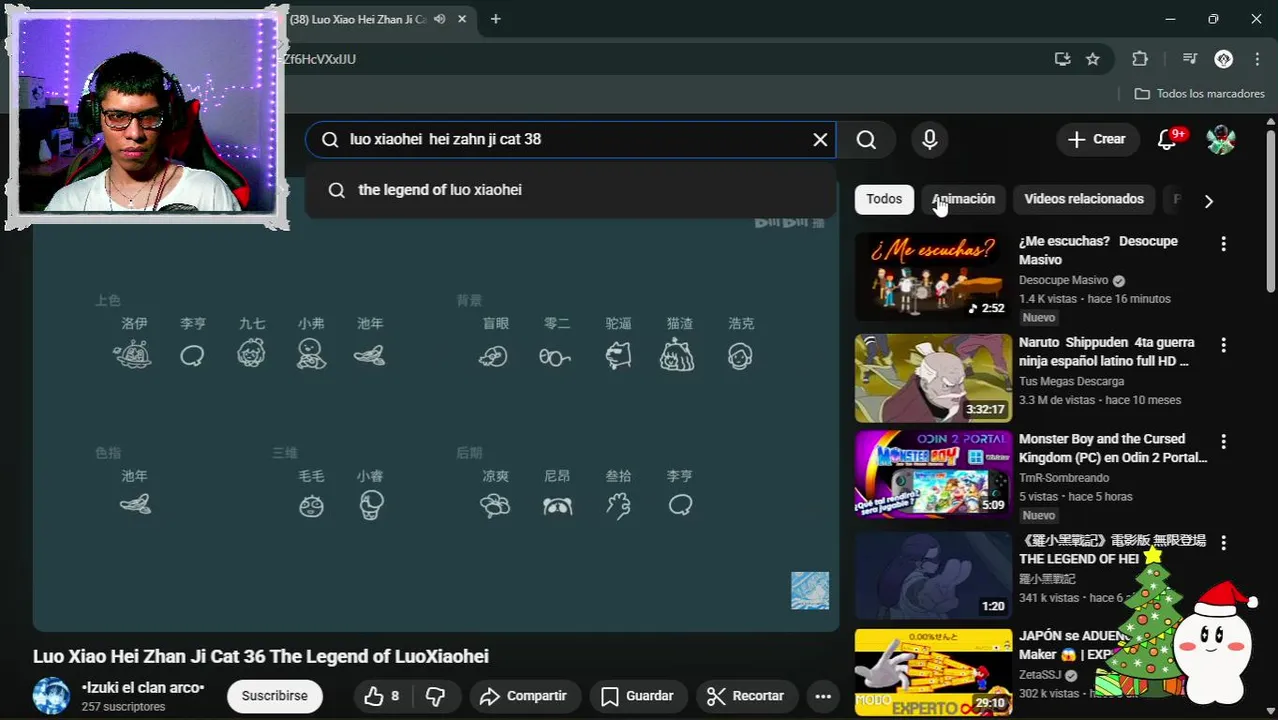The height and width of the screenshot is (720, 1278).
Task: Open the Izuki el clan arco channel name
Action: [143, 688]
